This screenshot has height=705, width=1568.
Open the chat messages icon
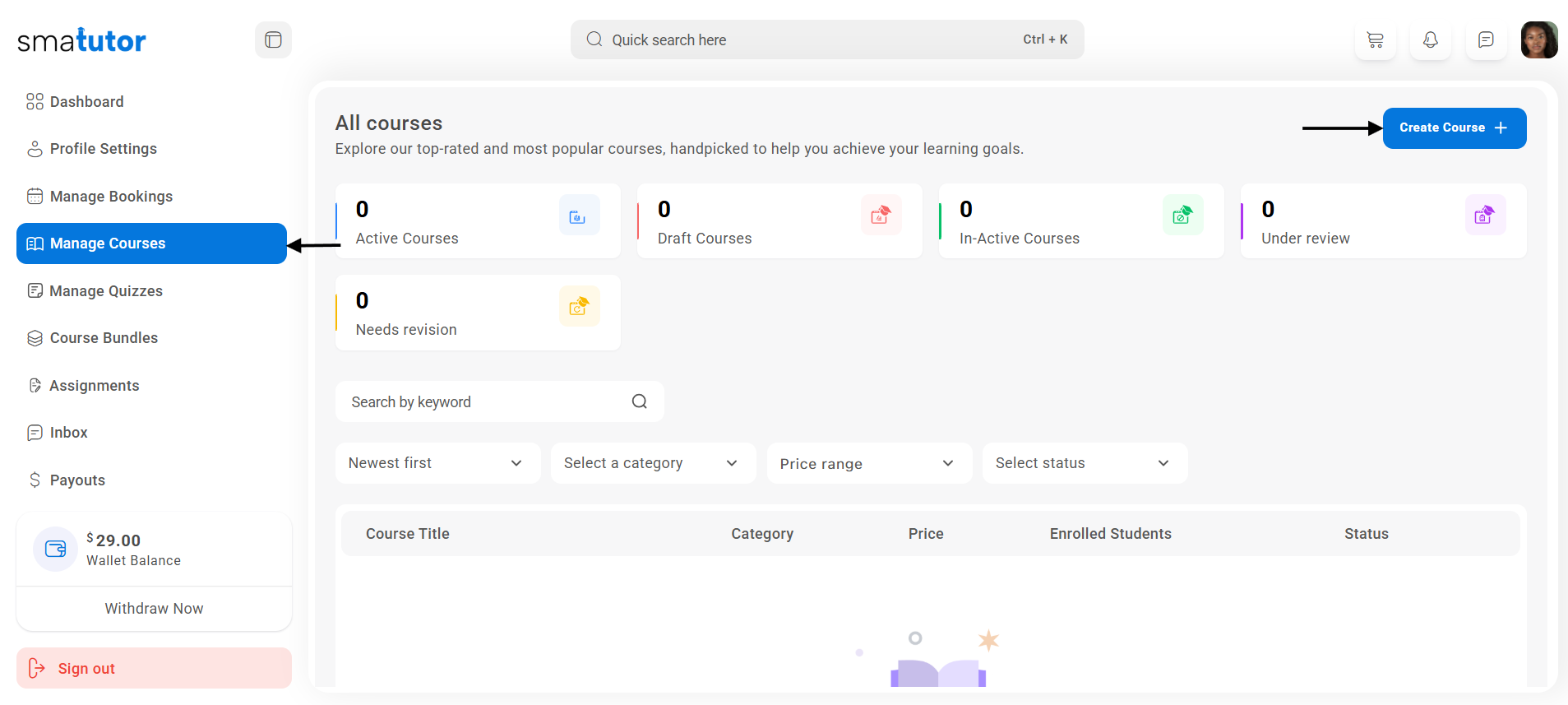coord(1485,39)
